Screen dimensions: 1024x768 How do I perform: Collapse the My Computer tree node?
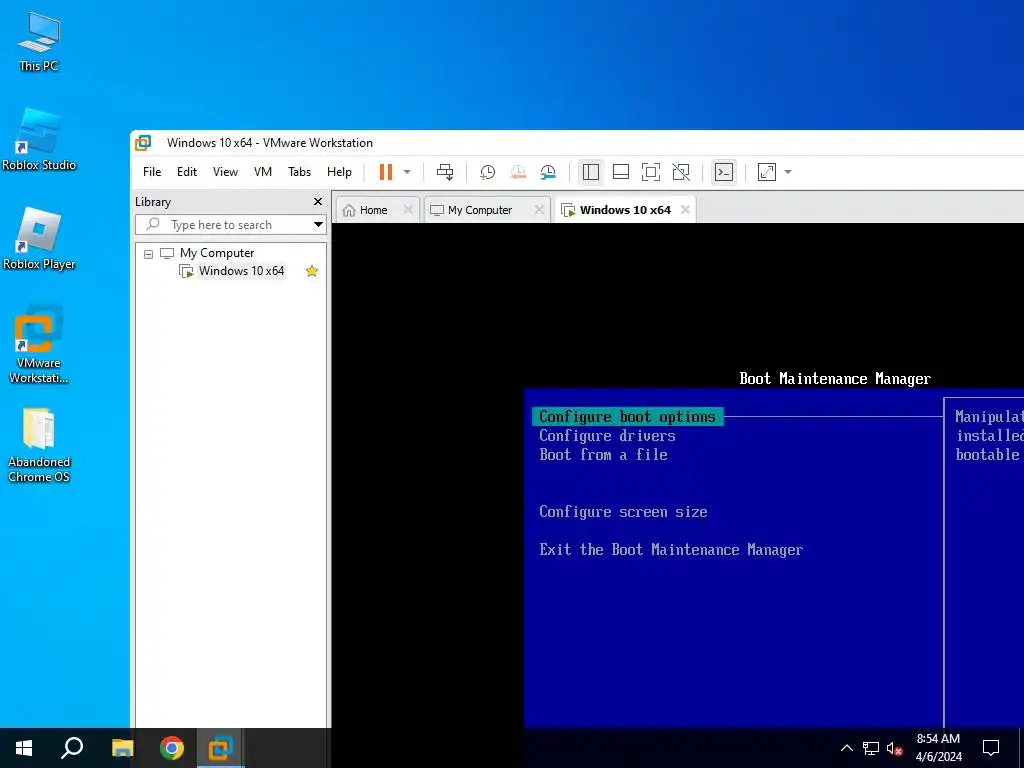[148, 253]
